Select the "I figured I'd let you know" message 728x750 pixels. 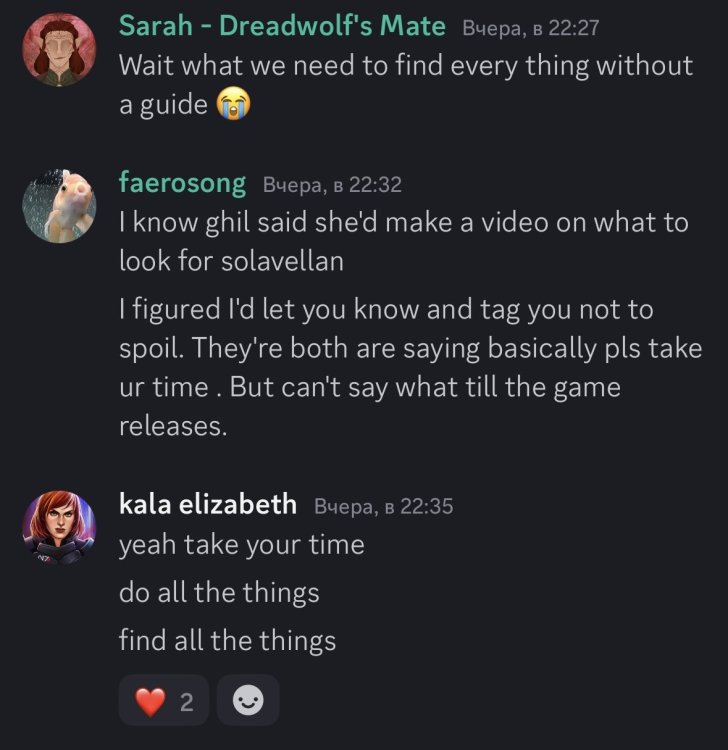[x=410, y=367]
